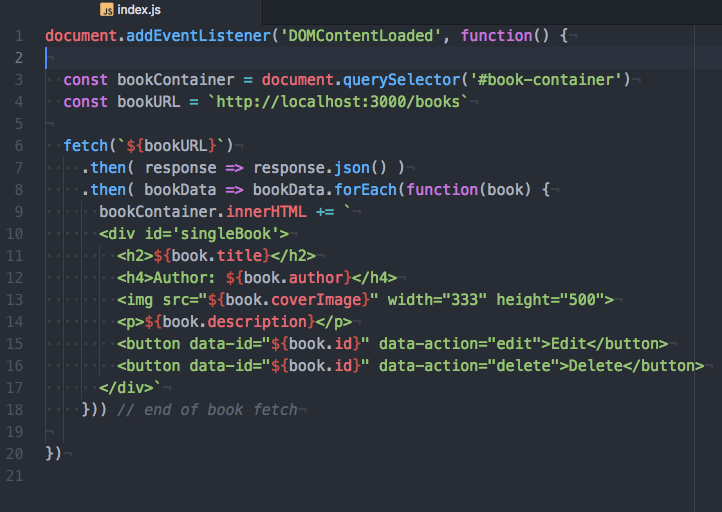722x512 pixels.
Task: Click 'forEach' on line 8
Action: pyautogui.click(x=365, y=190)
